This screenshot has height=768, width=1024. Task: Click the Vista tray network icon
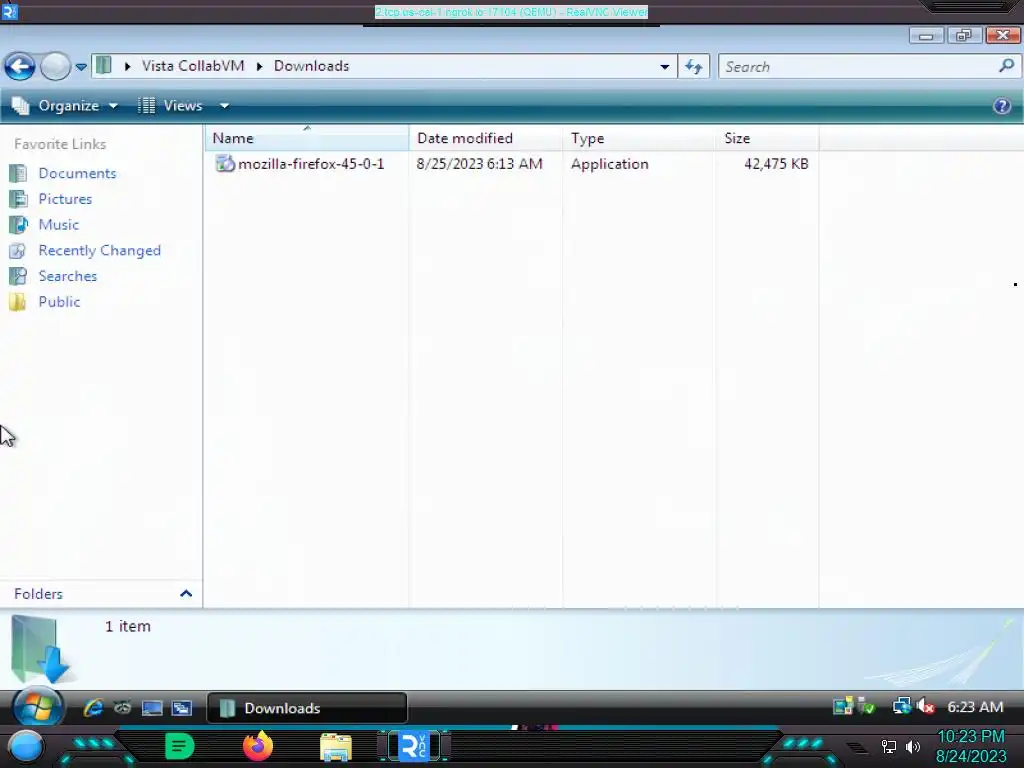click(902, 707)
